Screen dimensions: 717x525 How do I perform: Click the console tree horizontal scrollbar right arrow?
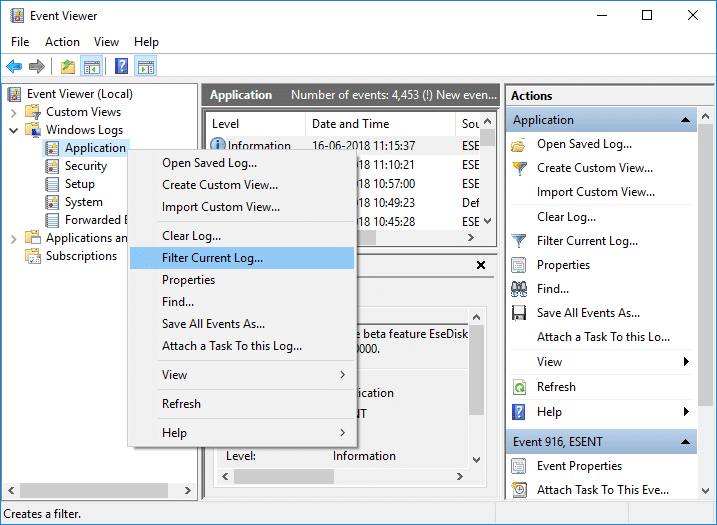tap(187, 491)
